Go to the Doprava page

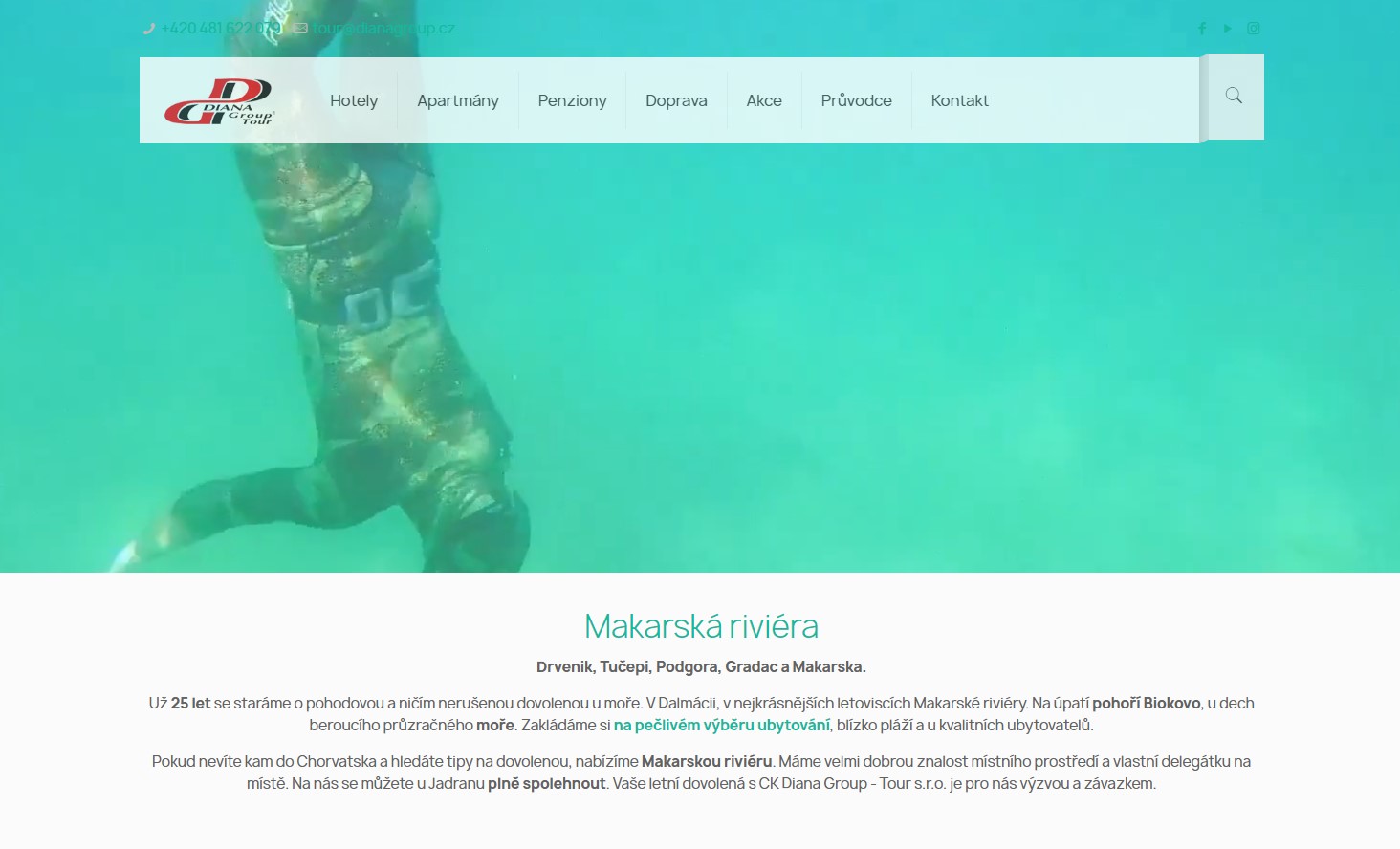pos(676,100)
